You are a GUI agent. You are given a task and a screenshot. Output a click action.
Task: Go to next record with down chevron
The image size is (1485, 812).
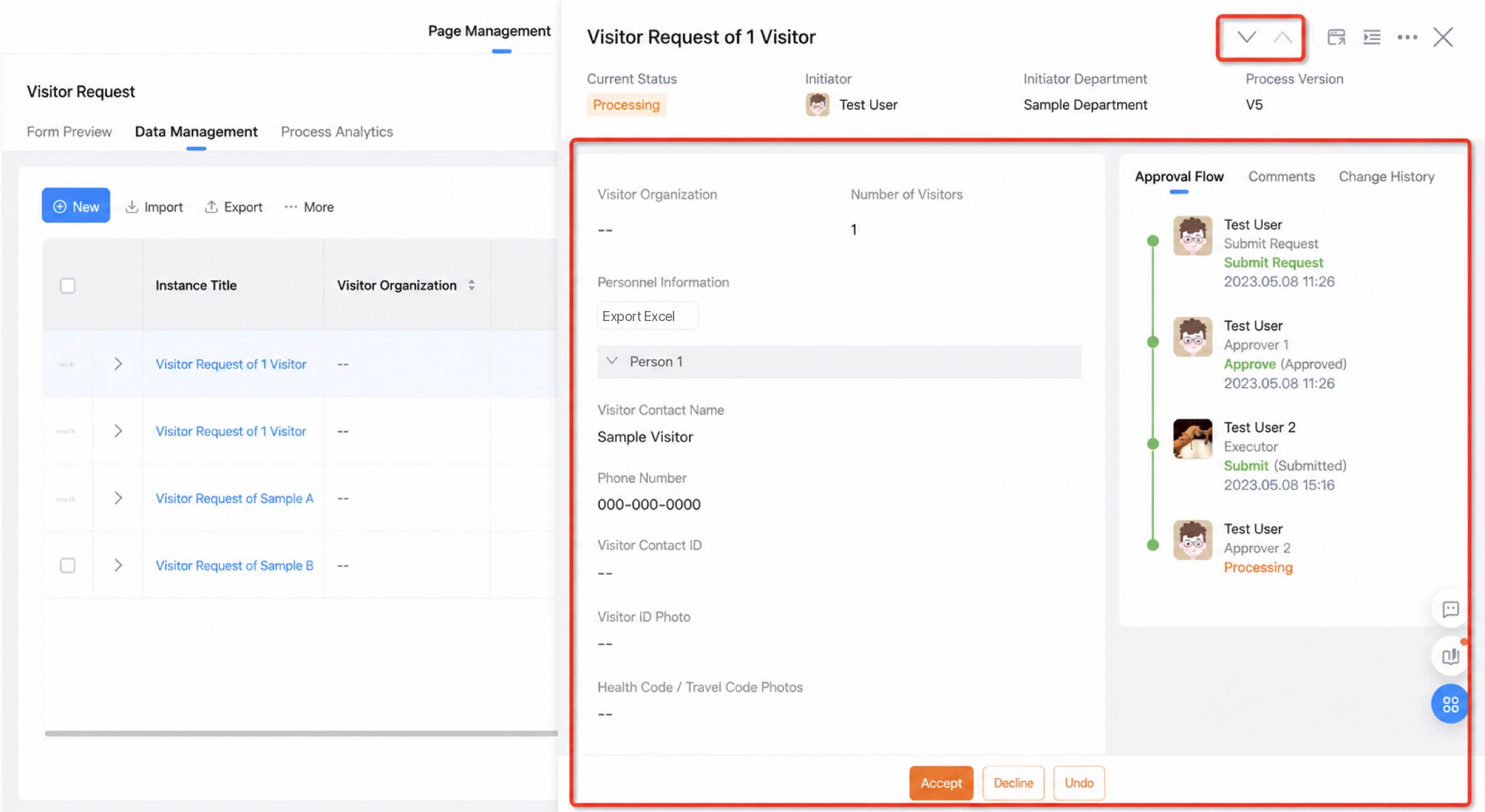tap(1246, 37)
